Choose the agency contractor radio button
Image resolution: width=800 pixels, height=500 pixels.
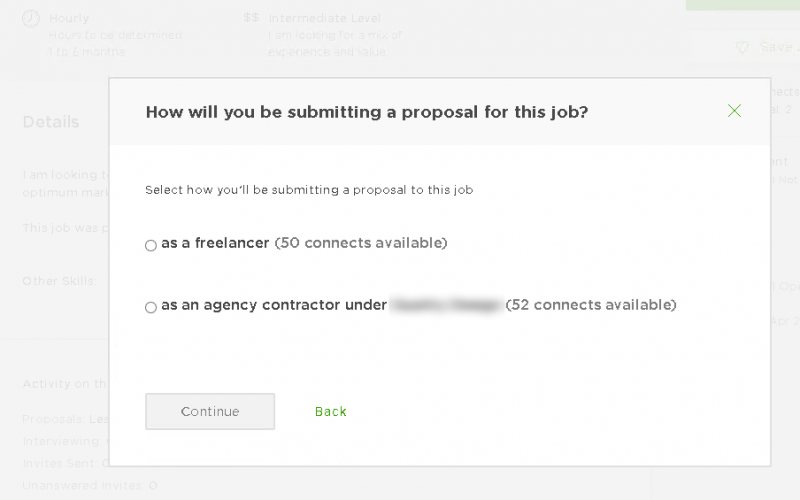pos(151,307)
